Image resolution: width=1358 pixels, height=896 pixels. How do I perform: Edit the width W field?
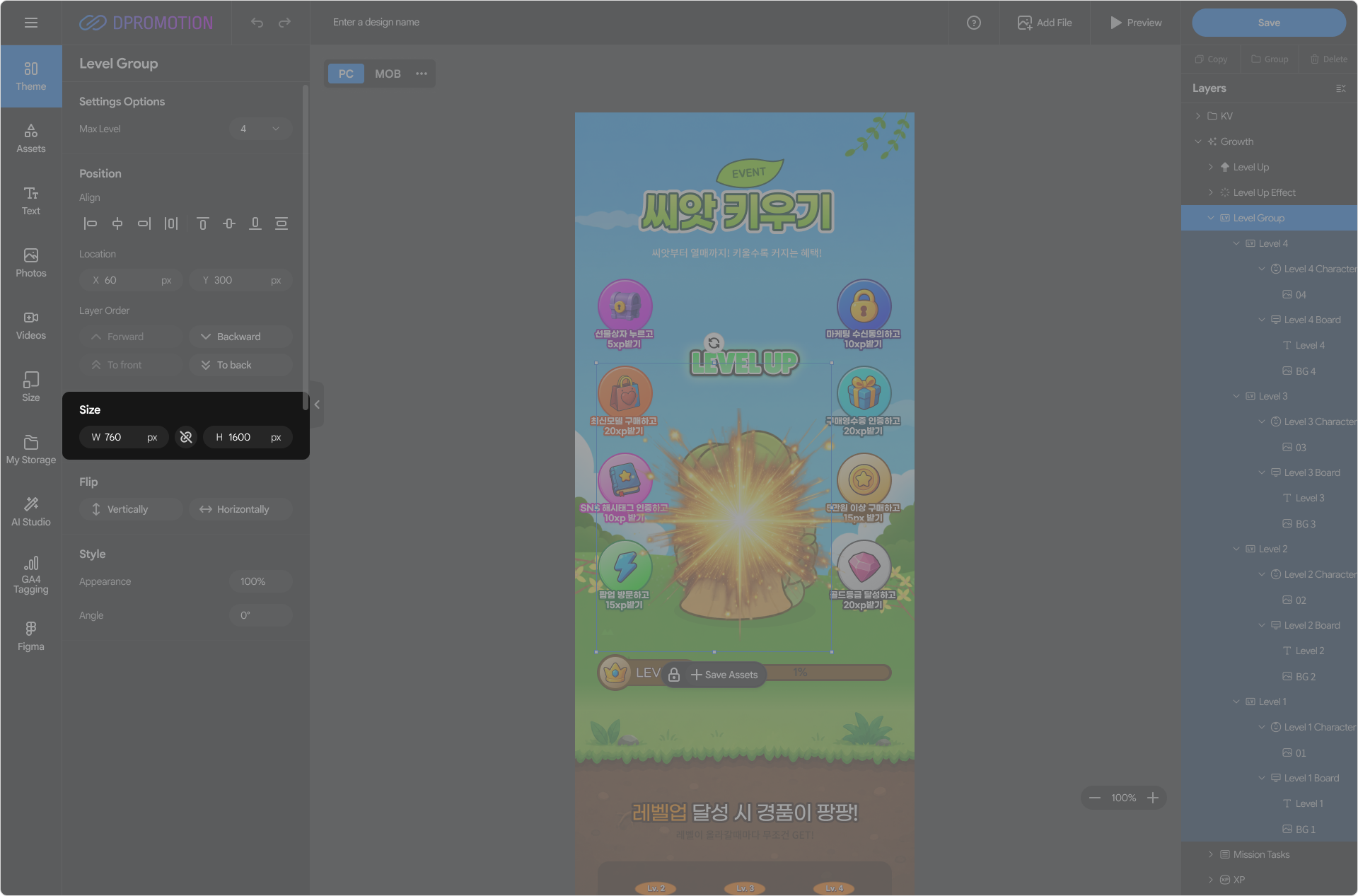click(124, 437)
